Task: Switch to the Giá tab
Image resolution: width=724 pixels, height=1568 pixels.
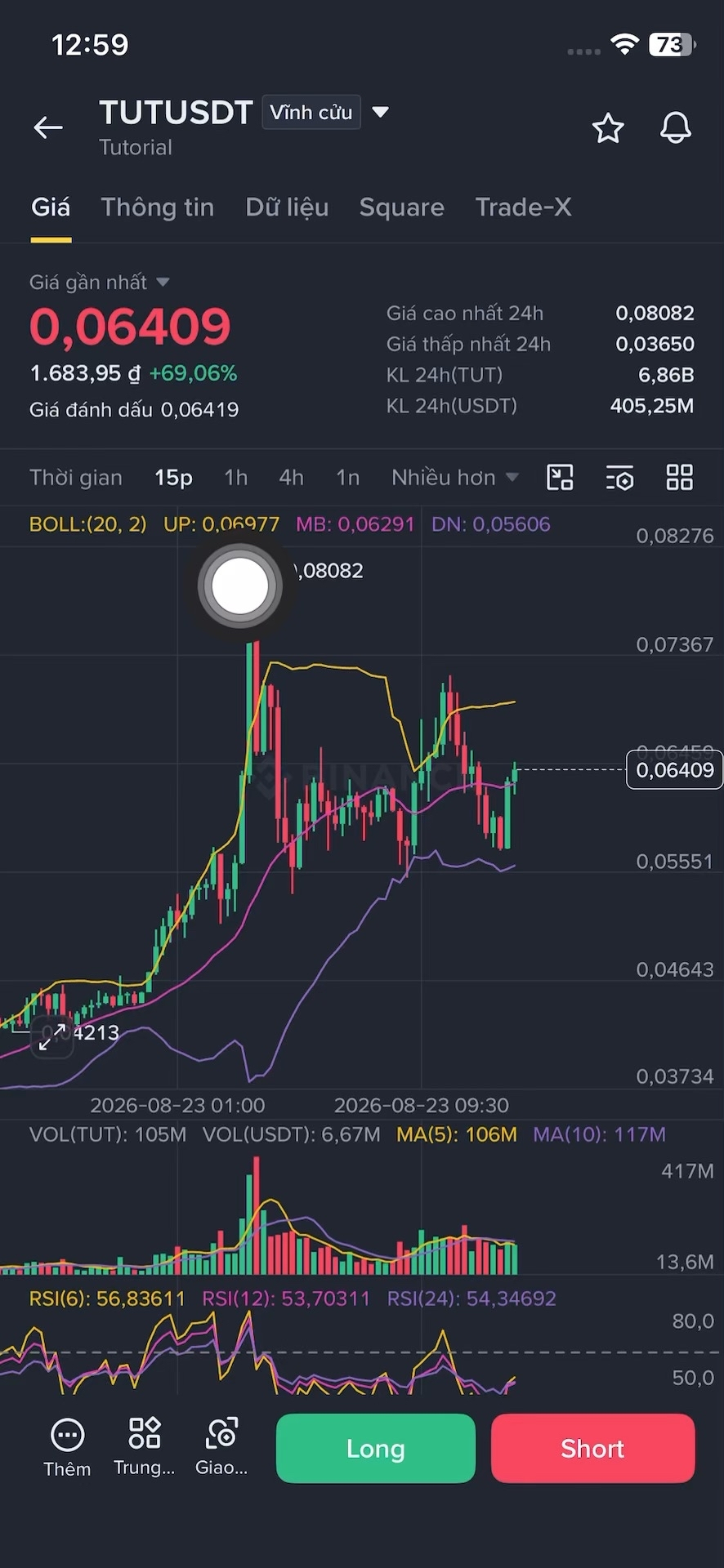Action: pyautogui.click(x=51, y=207)
